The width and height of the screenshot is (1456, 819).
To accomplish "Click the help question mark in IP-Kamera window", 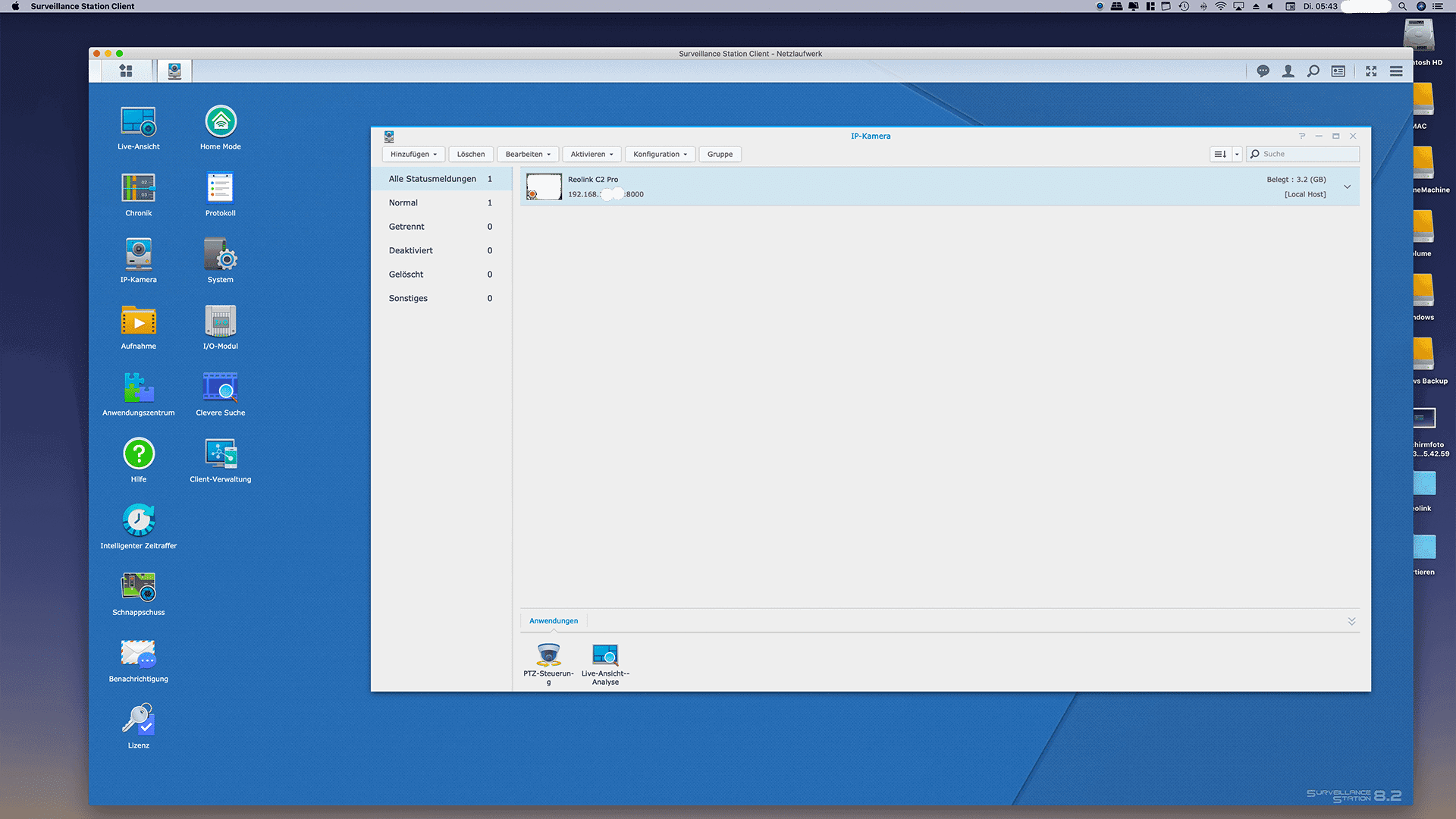I will [x=1302, y=136].
